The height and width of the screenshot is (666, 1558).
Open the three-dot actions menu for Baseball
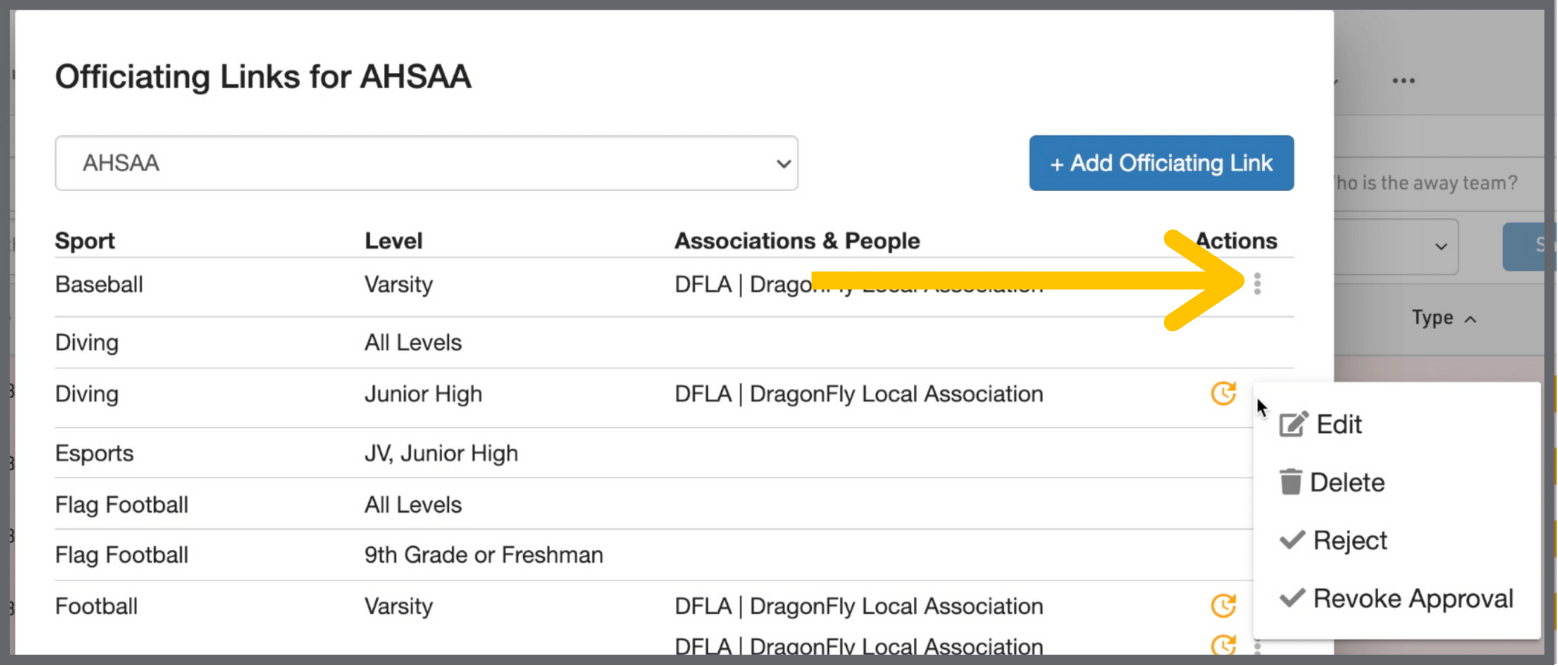click(x=1257, y=285)
